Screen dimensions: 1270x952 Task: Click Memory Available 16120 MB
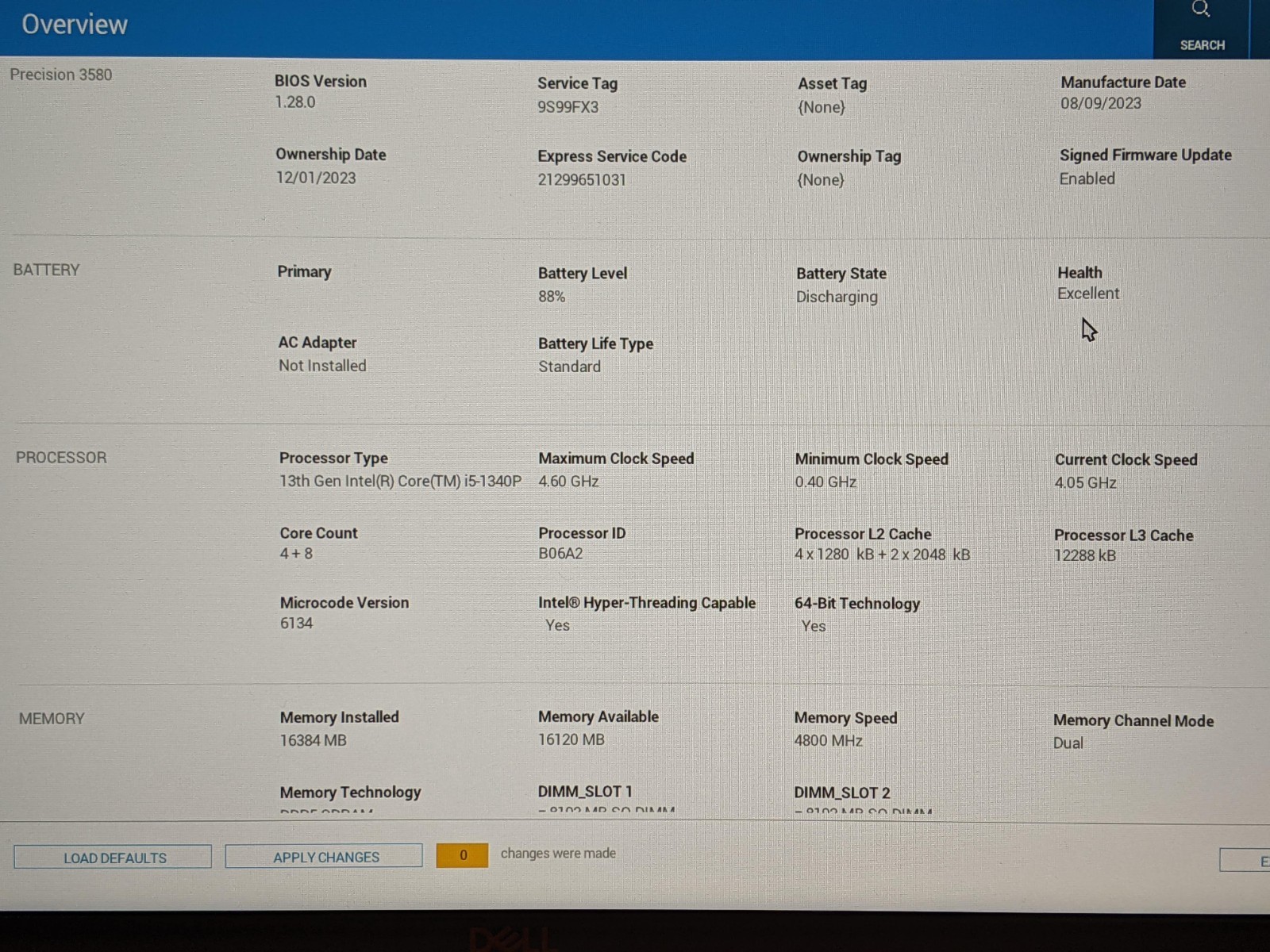pyautogui.click(x=571, y=739)
